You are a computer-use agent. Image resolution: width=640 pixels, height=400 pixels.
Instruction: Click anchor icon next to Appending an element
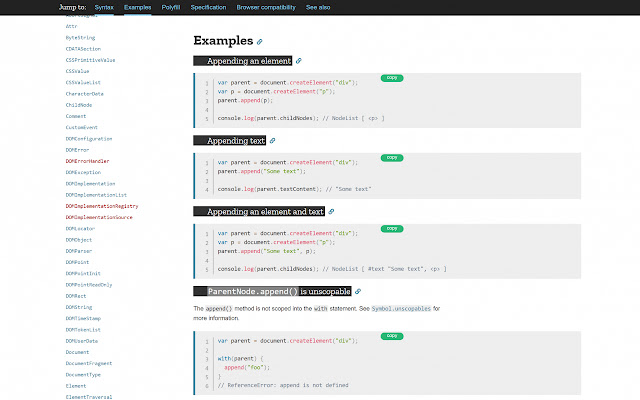(x=298, y=61)
